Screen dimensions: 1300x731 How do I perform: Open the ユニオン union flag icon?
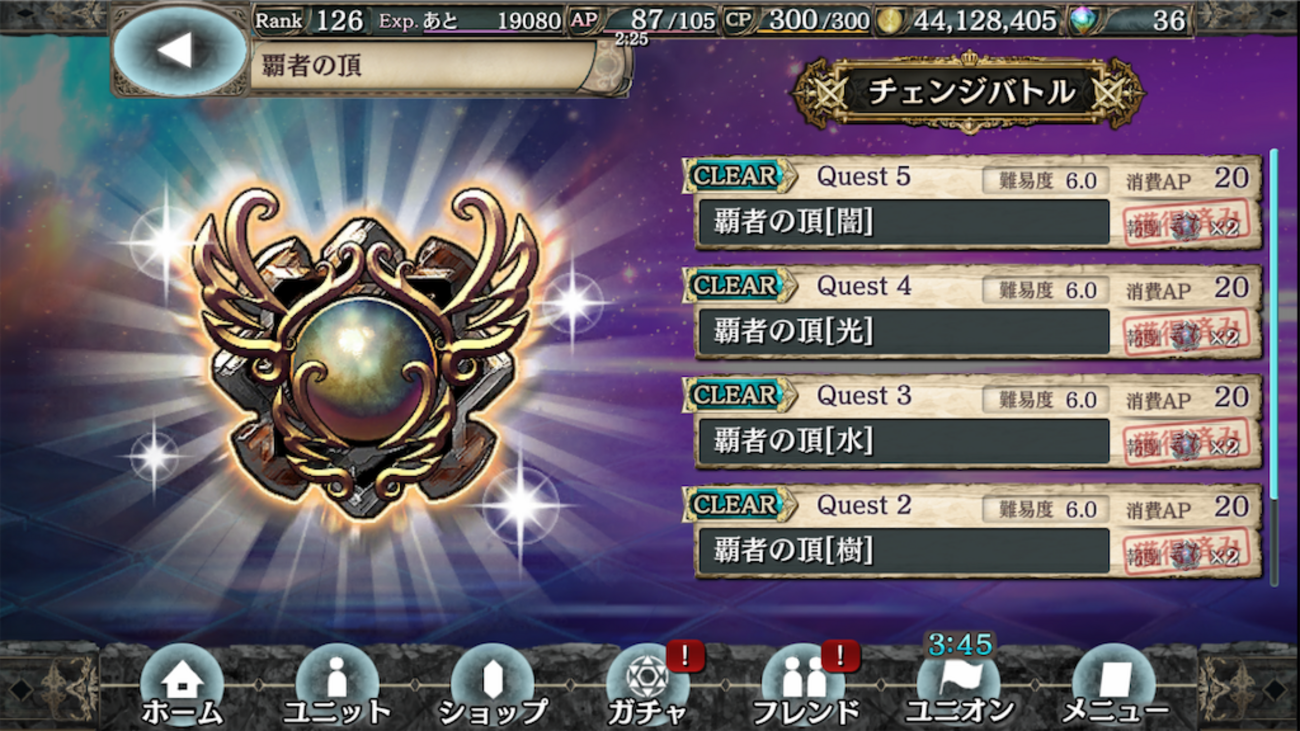(959, 685)
